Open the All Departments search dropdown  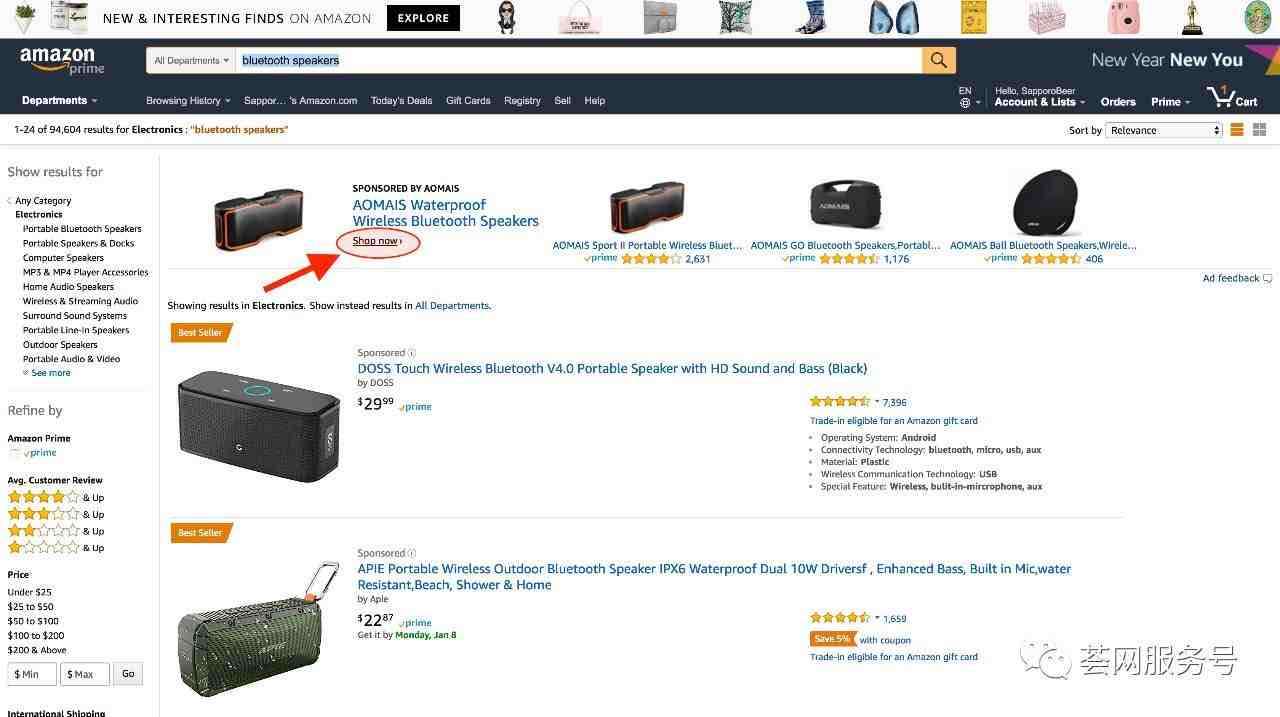(x=191, y=60)
